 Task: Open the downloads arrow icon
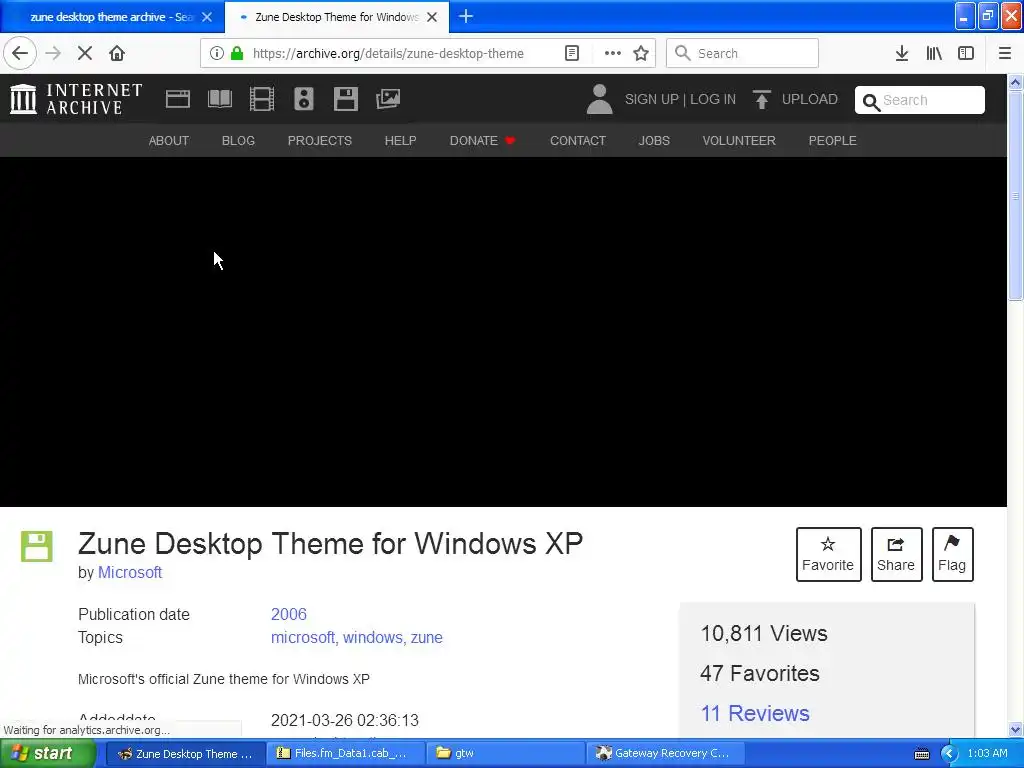(x=902, y=54)
